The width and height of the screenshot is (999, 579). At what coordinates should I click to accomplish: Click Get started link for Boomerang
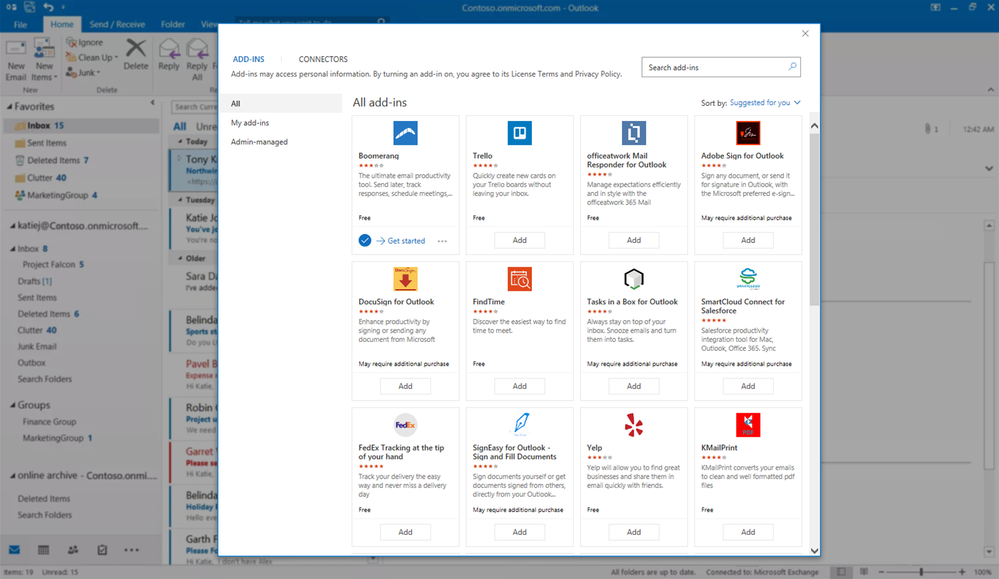(x=400, y=241)
